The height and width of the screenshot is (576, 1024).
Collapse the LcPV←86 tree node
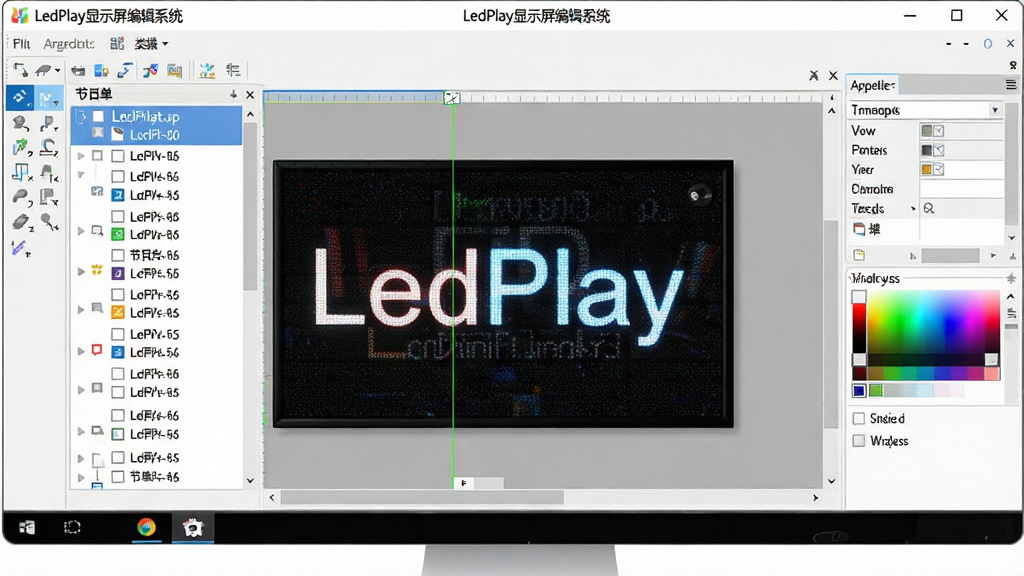pos(81,175)
